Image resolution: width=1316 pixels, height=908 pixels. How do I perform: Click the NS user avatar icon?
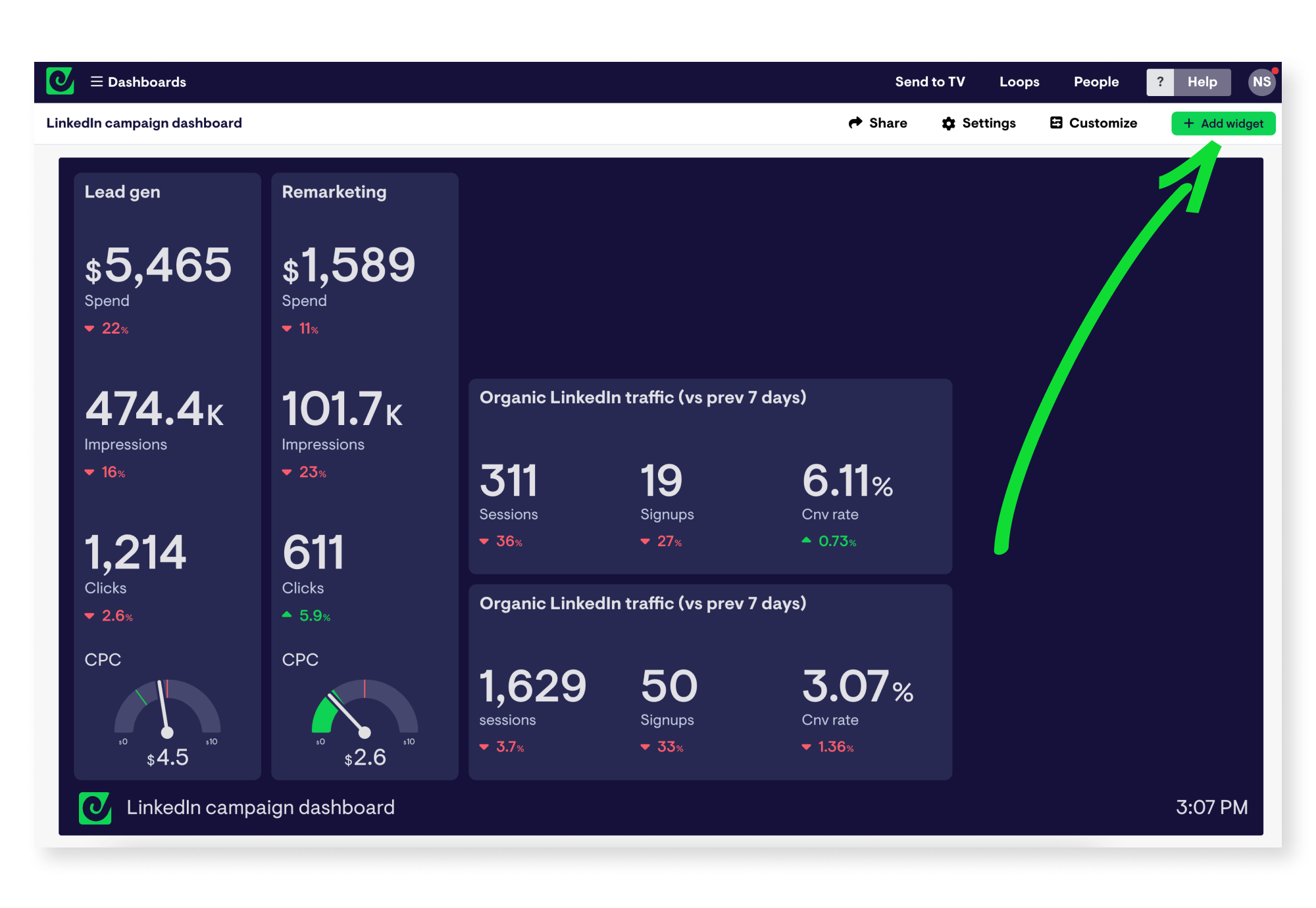(x=1263, y=82)
